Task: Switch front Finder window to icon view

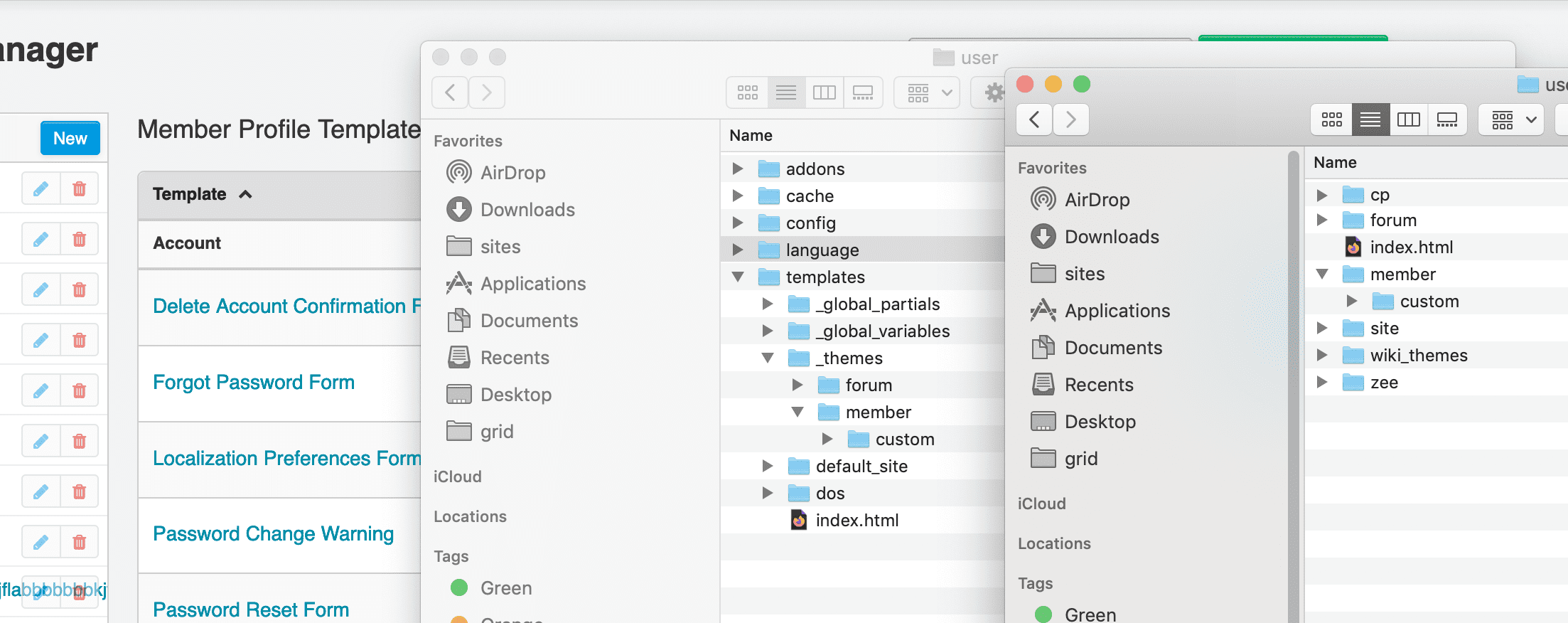Action: pos(1331,119)
